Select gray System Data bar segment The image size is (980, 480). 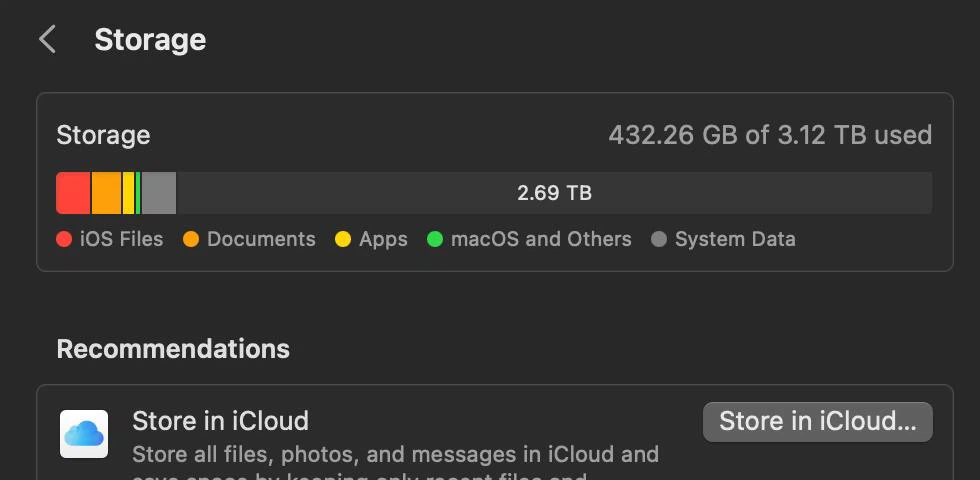(159, 193)
